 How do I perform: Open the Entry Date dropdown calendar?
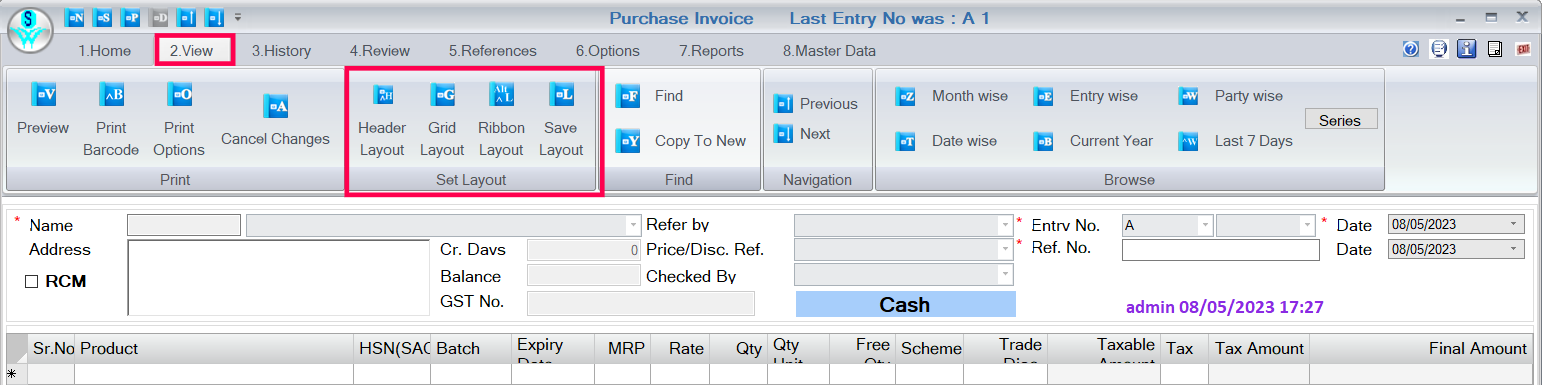click(1514, 225)
